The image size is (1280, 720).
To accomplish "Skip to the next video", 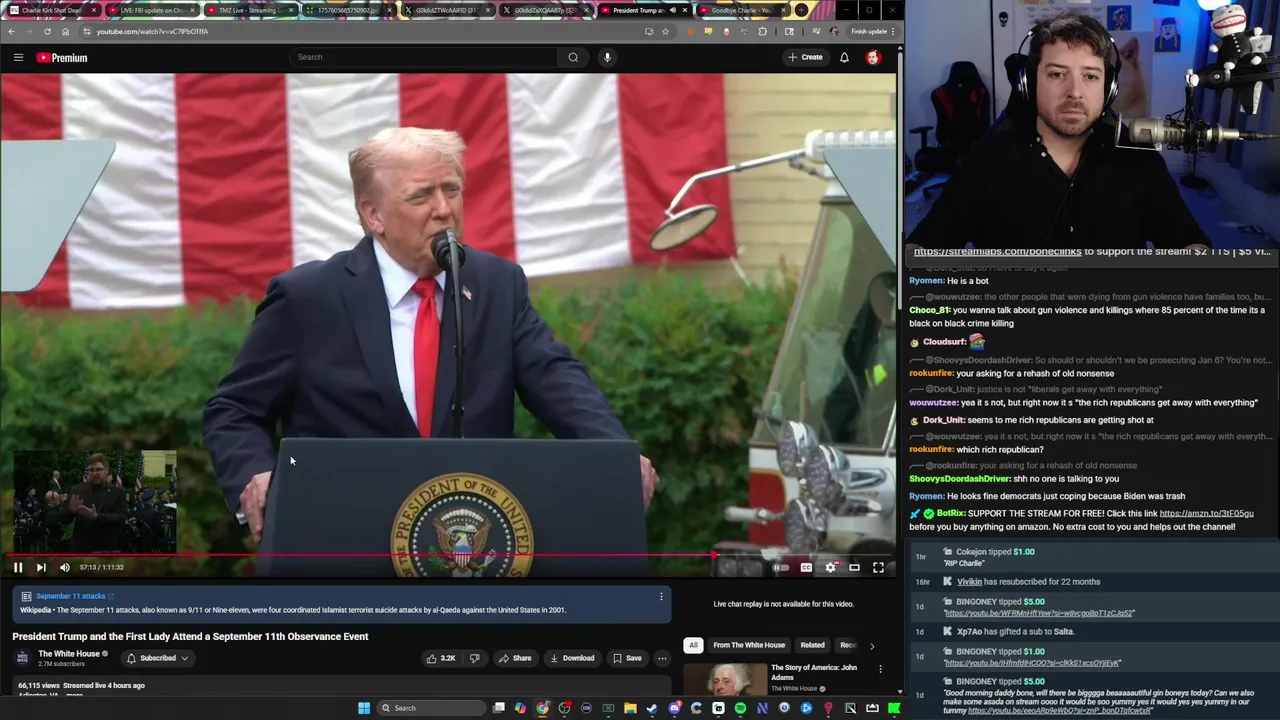I will (41, 567).
